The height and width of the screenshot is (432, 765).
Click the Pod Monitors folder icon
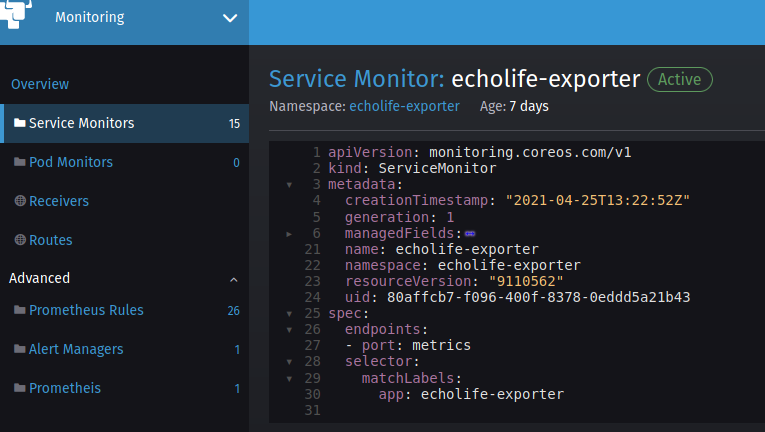[x=20, y=162]
